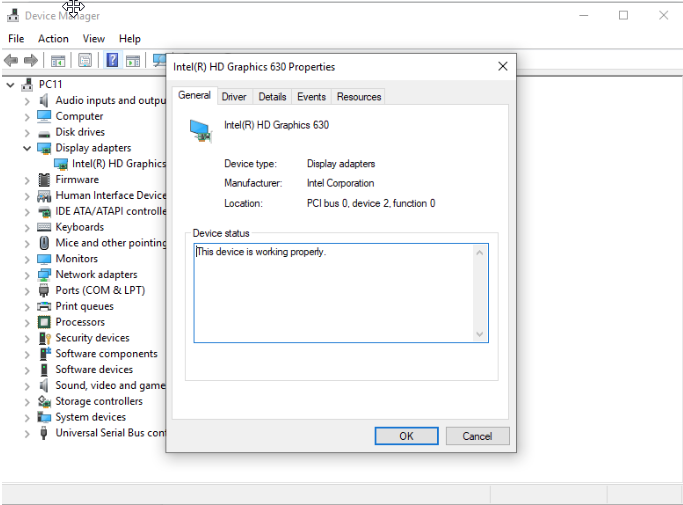Collapse the PC11 root node
683x505 pixels.
pyautogui.click(x=11, y=85)
